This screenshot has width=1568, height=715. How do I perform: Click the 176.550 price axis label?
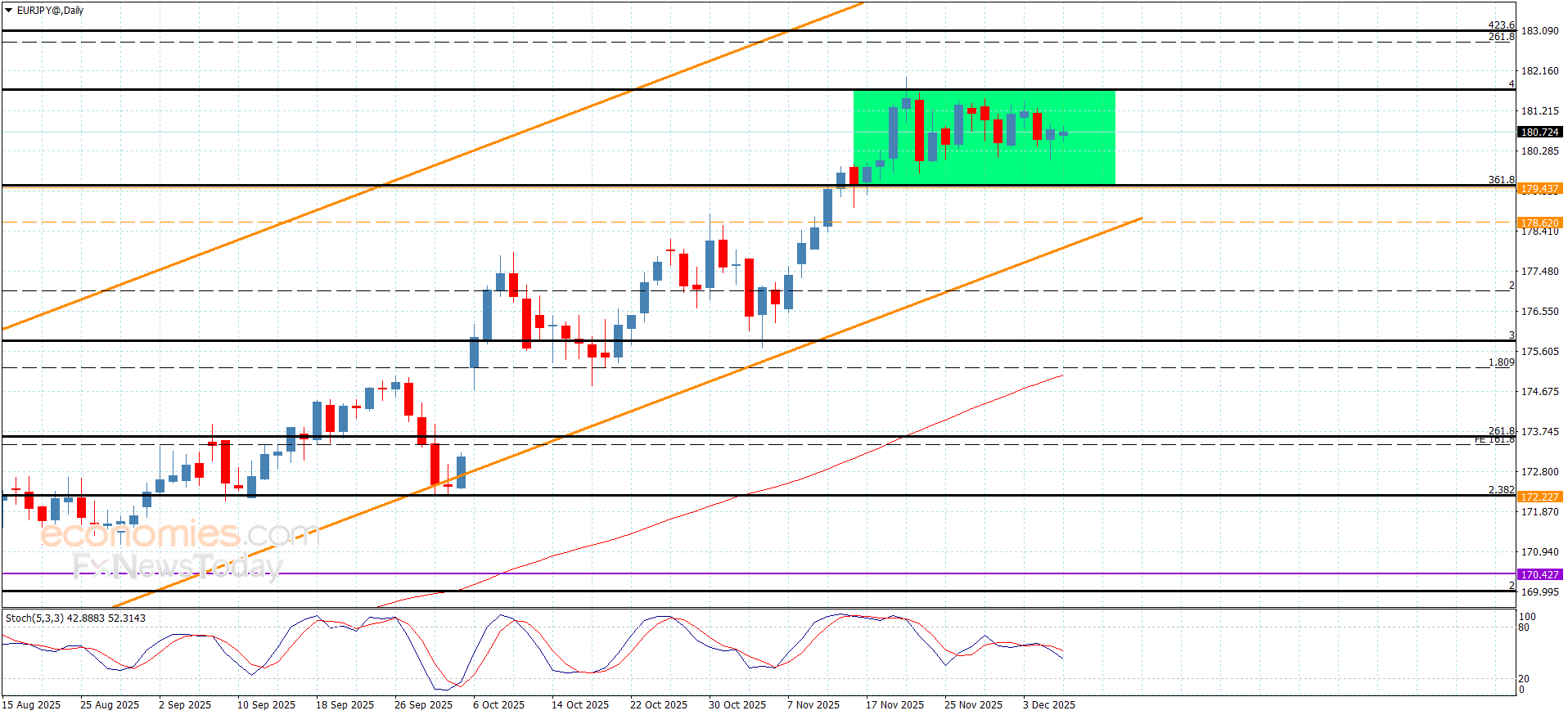coord(1539,312)
